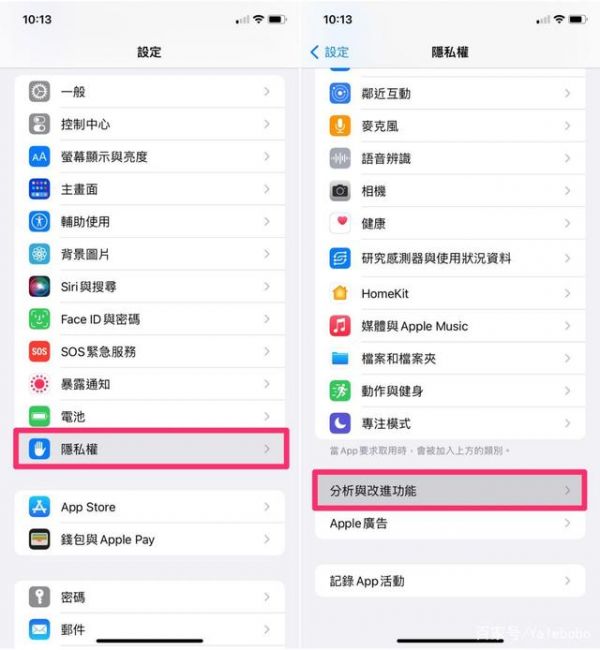The height and width of the screenshot is (650, 600).
Task: Select 錢包與 Apple Pay label
Action: 108,539
